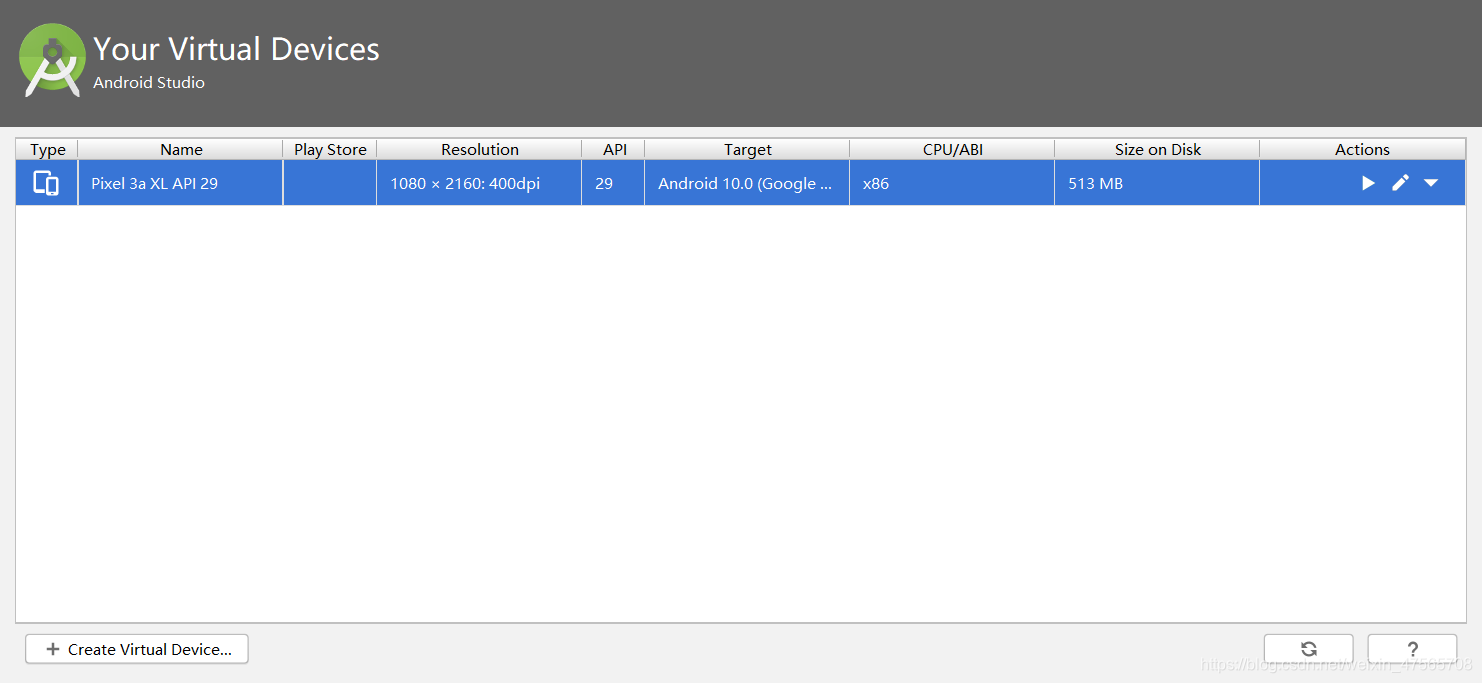The height and width of the screenshot is (683, 1482).
Task: Click the Actions column header
Action: tap(1362, 149)
